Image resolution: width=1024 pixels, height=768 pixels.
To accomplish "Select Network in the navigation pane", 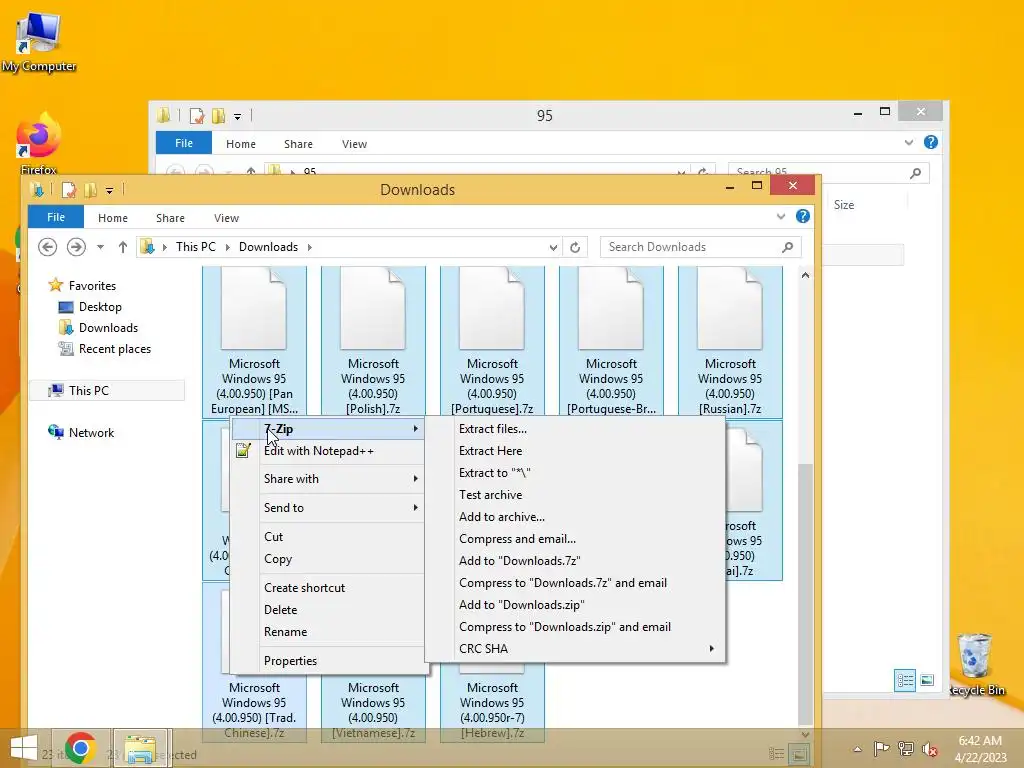I will [81, 432].
